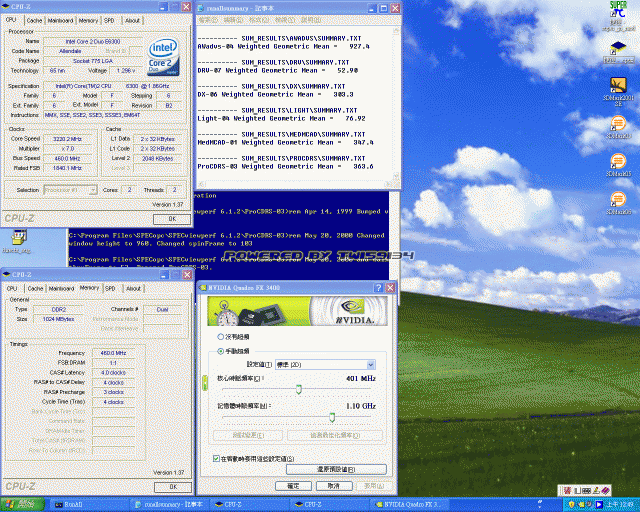
Task: Activate the CPU-Z taskbar button beside runallsummary
Action: (249, 505)
